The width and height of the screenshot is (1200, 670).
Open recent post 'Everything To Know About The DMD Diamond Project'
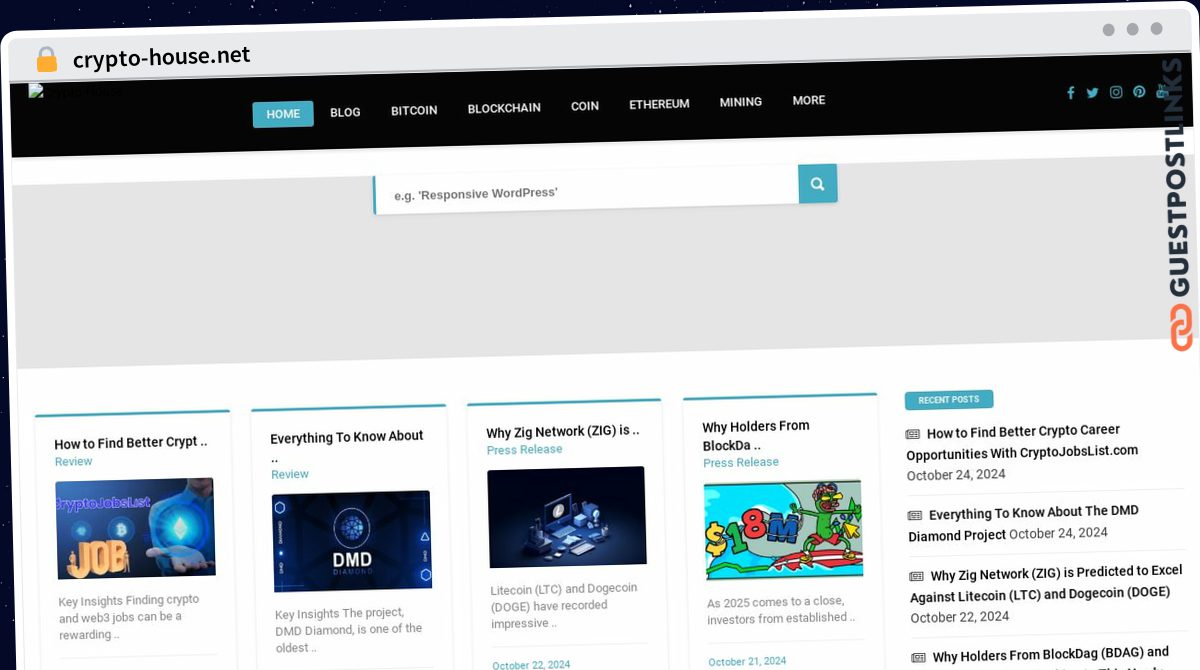coord(1023,523)
